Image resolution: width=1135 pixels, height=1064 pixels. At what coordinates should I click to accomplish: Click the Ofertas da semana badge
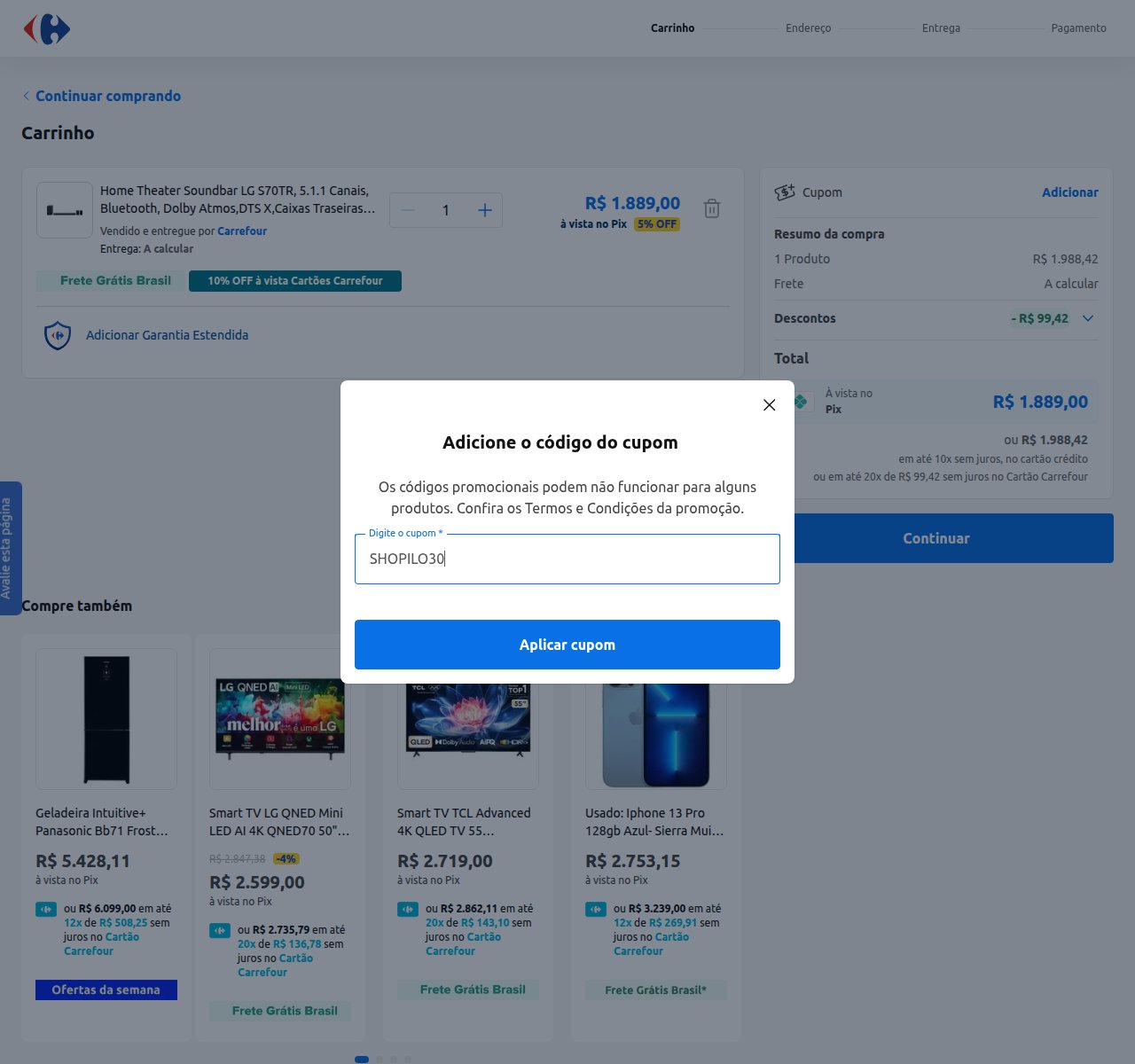pos(106,990)
